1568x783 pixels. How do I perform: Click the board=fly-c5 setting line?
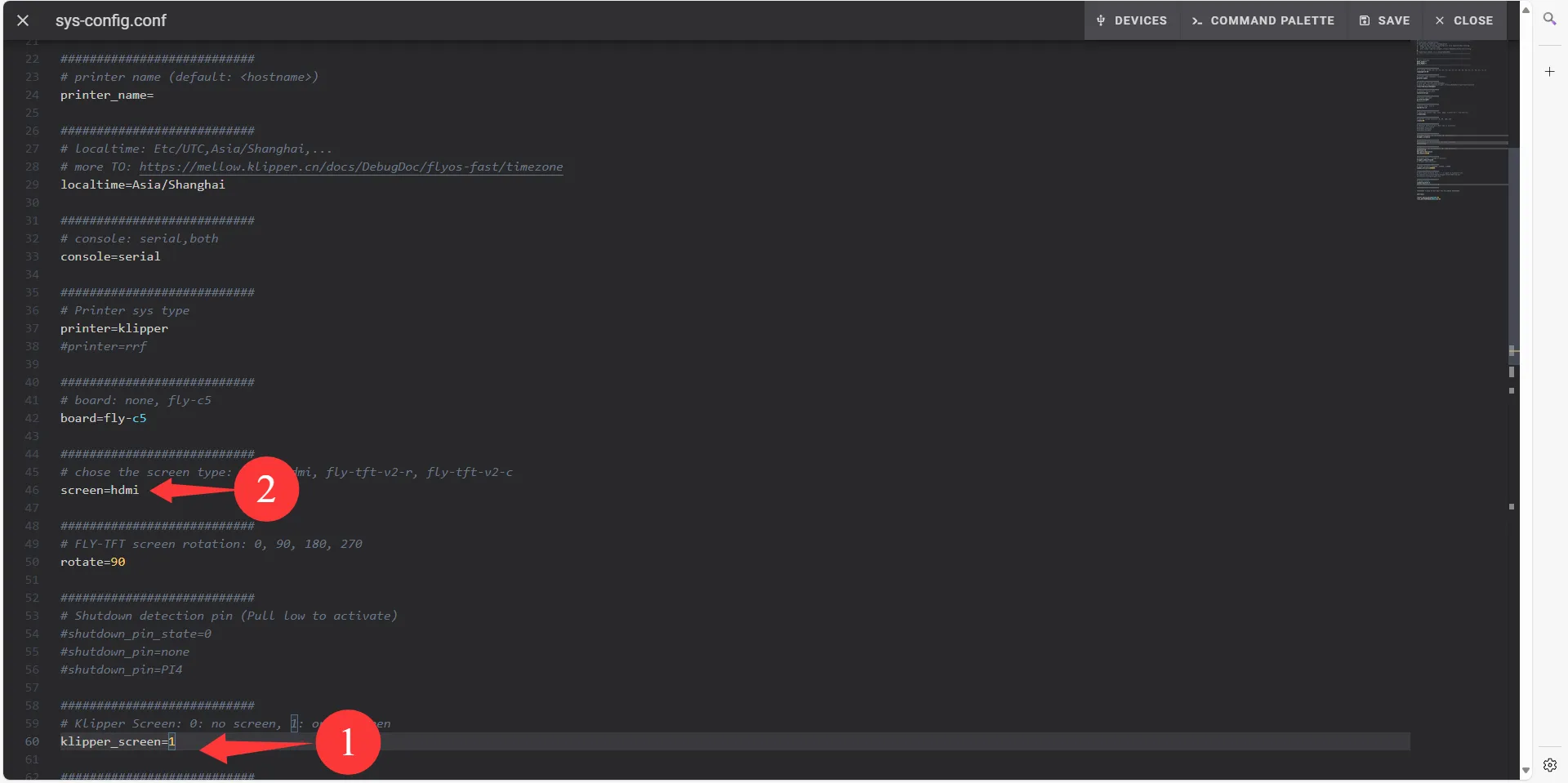pos(103,418)
